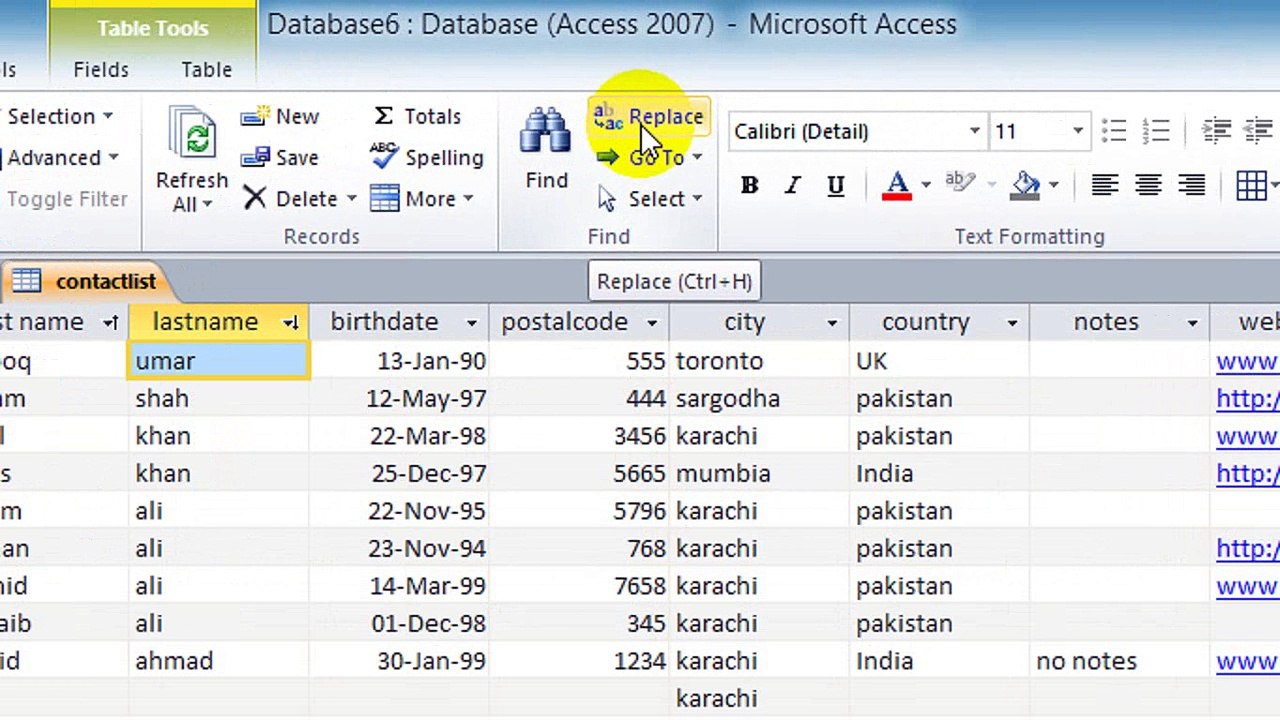Screen dimensions: 1280x720
Task: Click the Table Tools contextual tab
Action: pyautogui.click(x=153, y=28)
